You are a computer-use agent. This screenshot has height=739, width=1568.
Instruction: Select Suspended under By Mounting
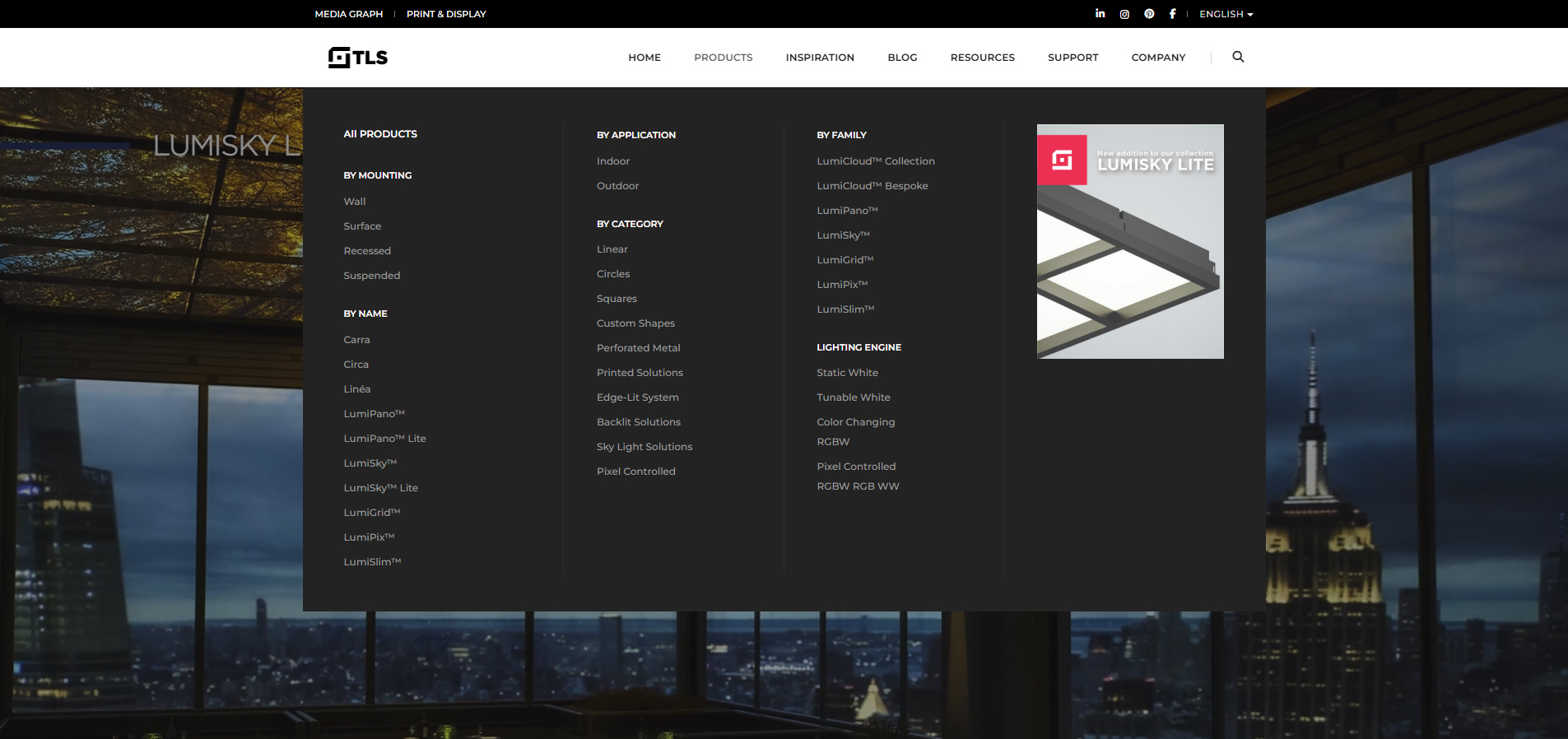(x=372, y=276)
